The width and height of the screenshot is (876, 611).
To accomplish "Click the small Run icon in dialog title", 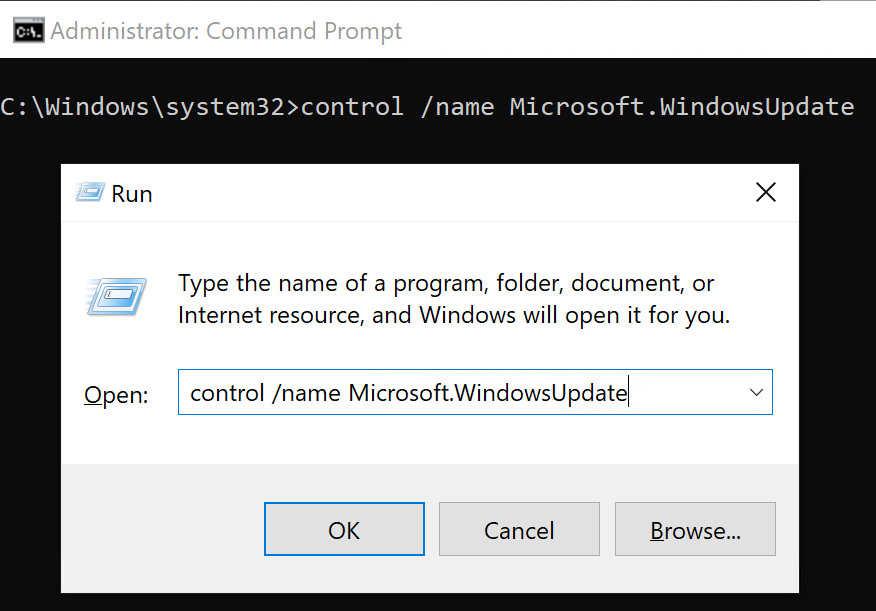I will [x=90, y=193].
